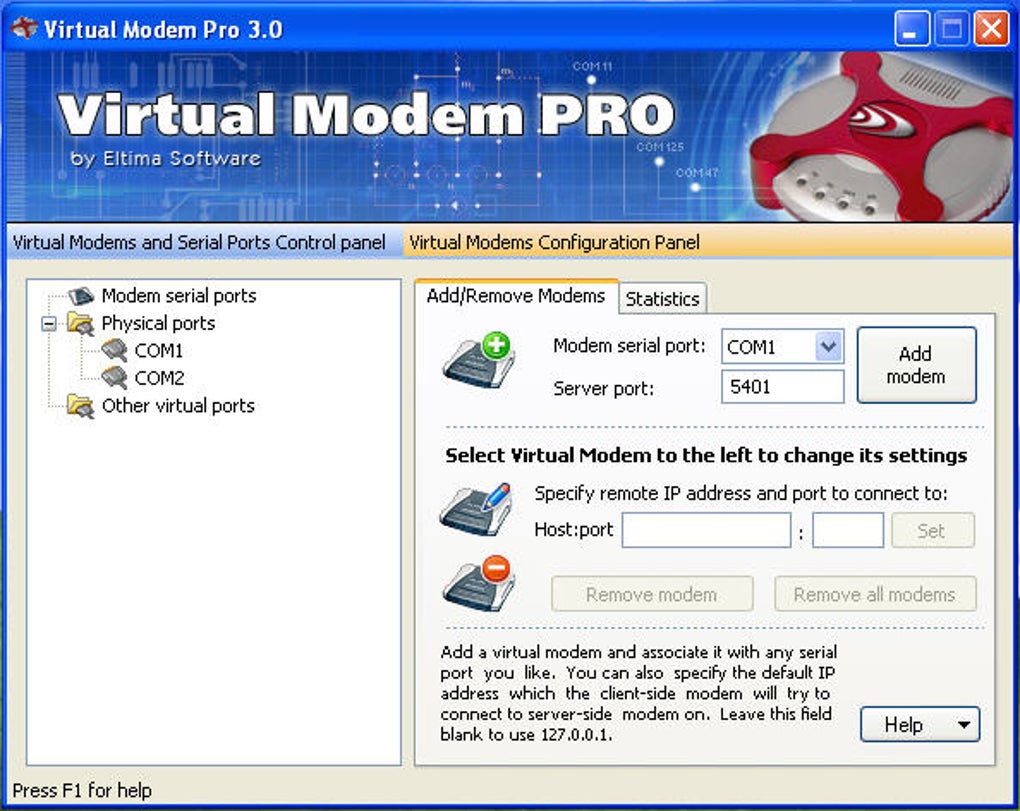Collapse the Physical ports tree node
This screenshot has height=811, width=1020.
coord(49,323)
